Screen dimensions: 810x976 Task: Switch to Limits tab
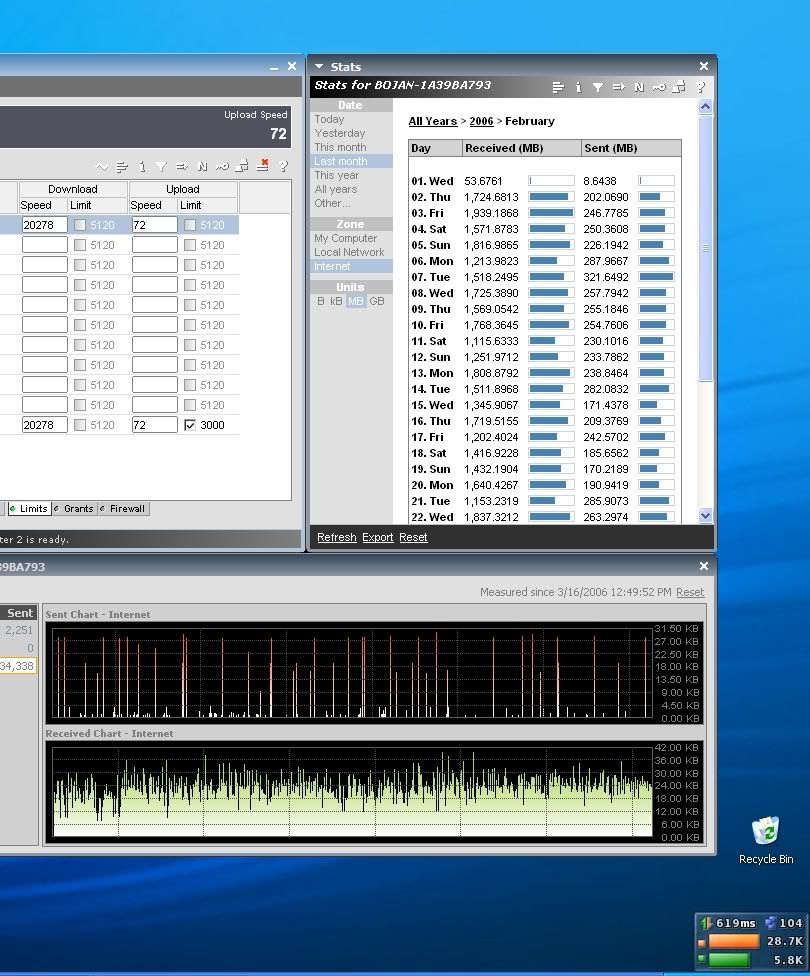[x=29, y=509]
